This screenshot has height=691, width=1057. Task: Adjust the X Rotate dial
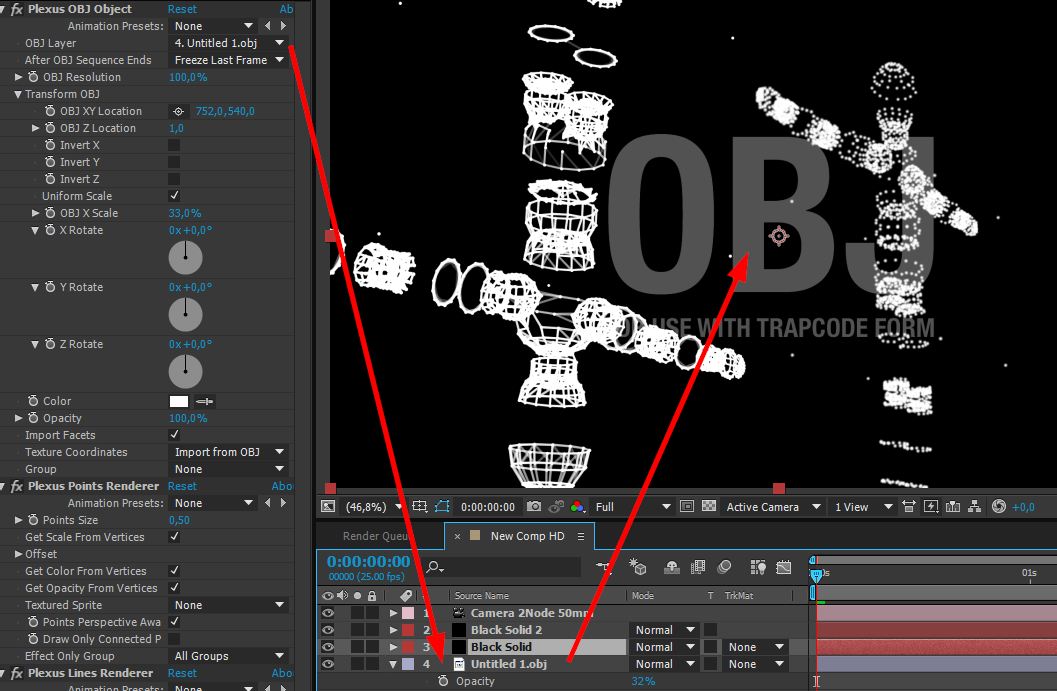[x=185, y=257]
